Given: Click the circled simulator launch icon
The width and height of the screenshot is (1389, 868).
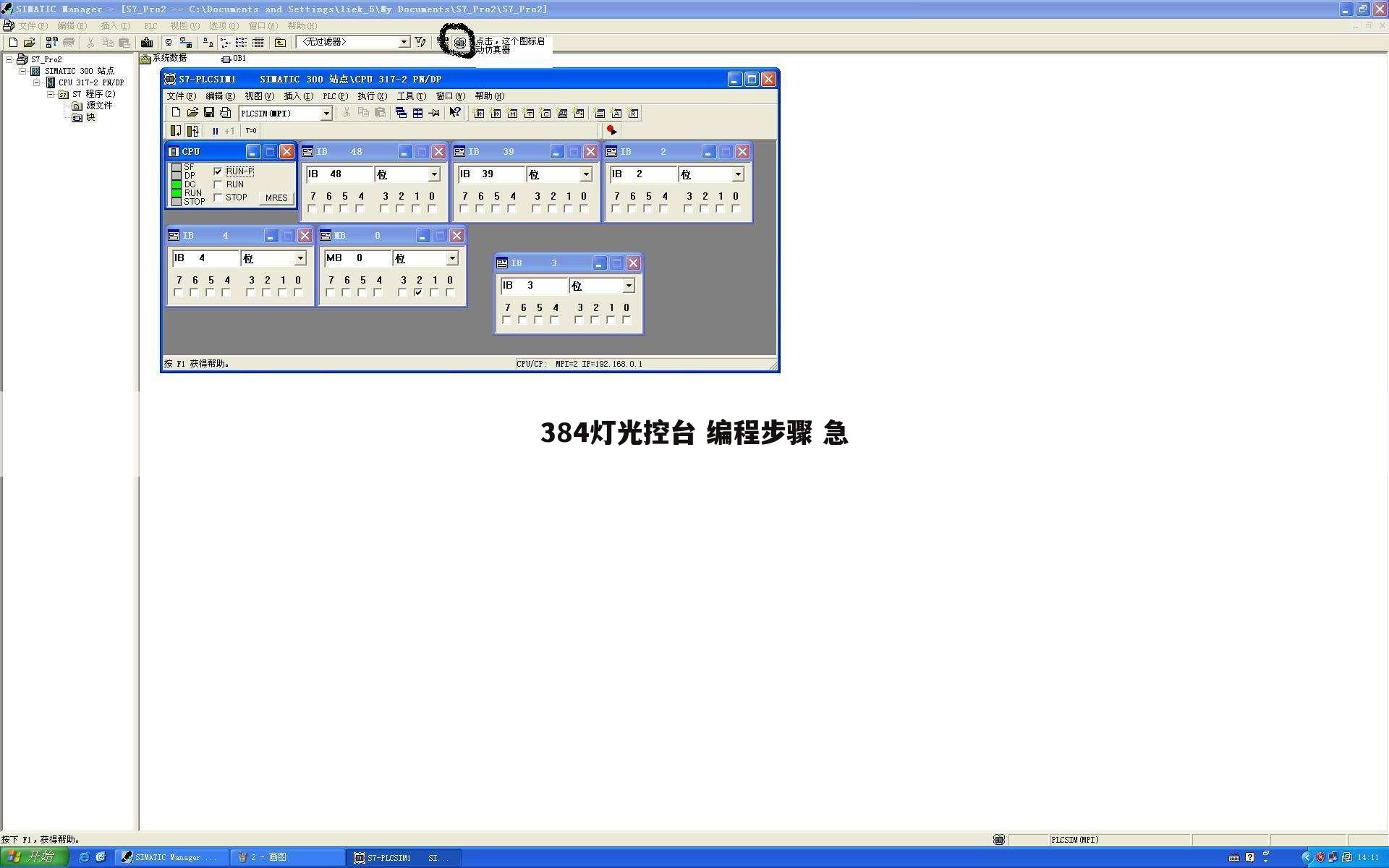Looking at the screenshot, I should 459,43.
